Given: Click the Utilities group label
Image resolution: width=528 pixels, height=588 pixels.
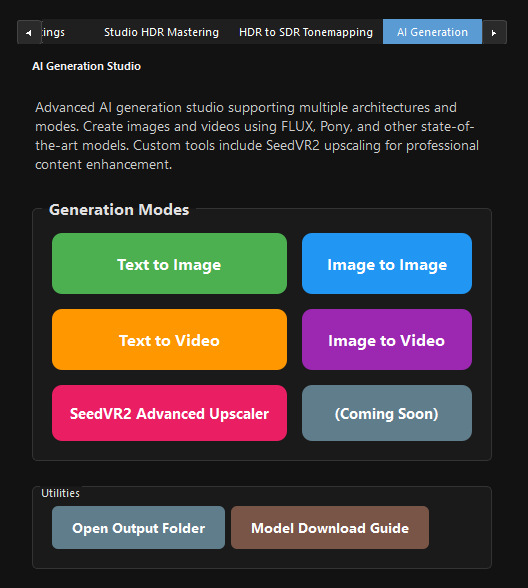Looking at the screenshot, I should click(x=60, y=493).
